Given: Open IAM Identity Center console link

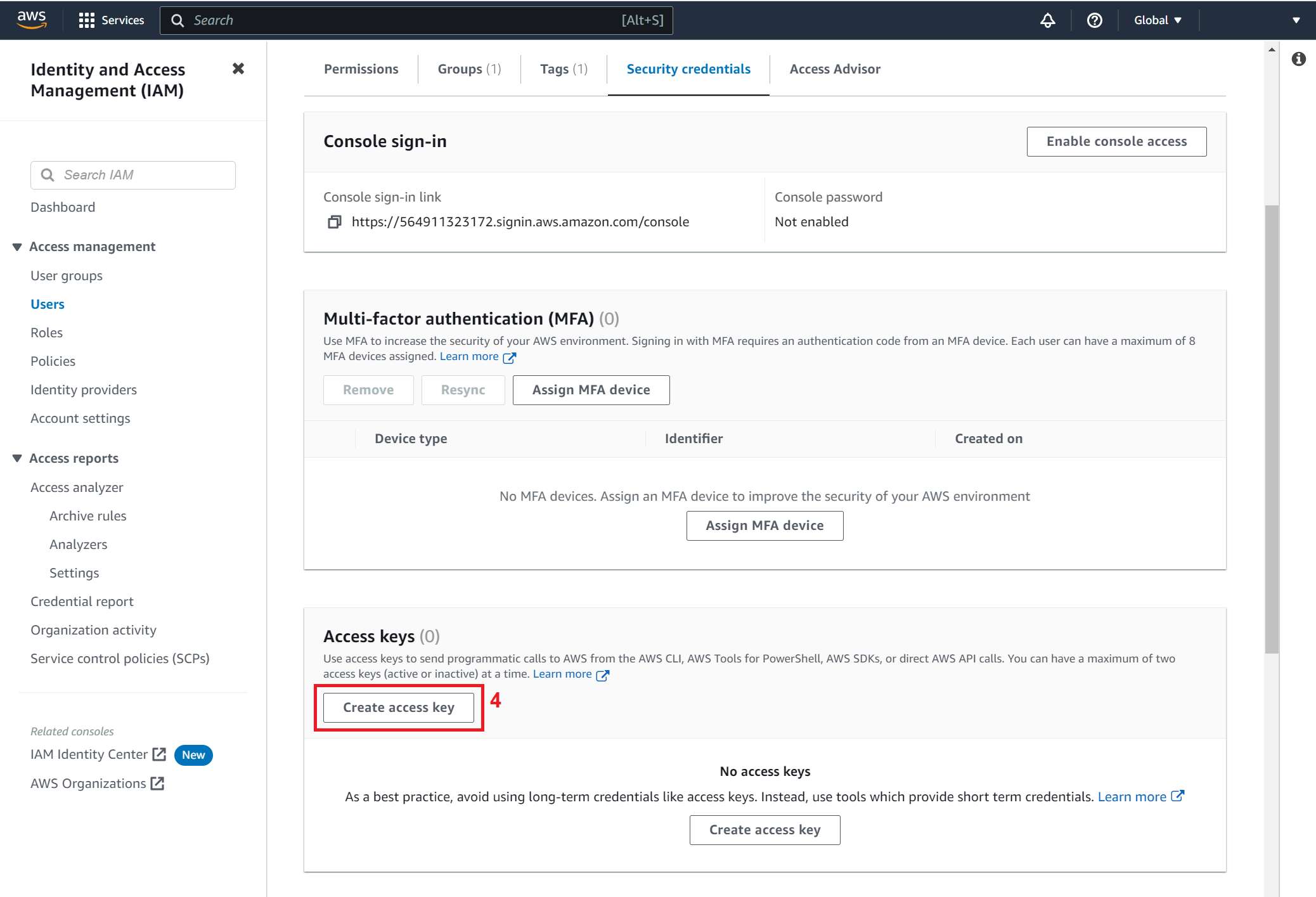Looking at the screenshot, I should pyautogui.click(x=89, y=754).
